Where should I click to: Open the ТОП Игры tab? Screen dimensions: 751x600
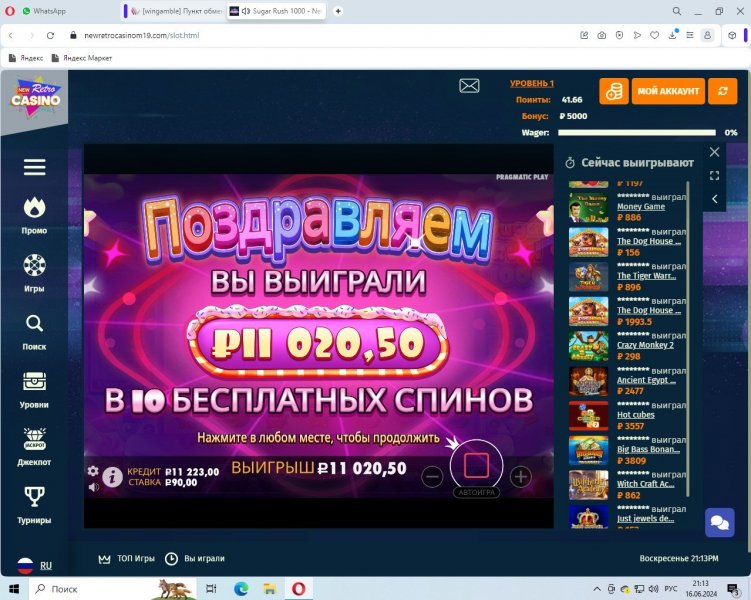point(127,559)
